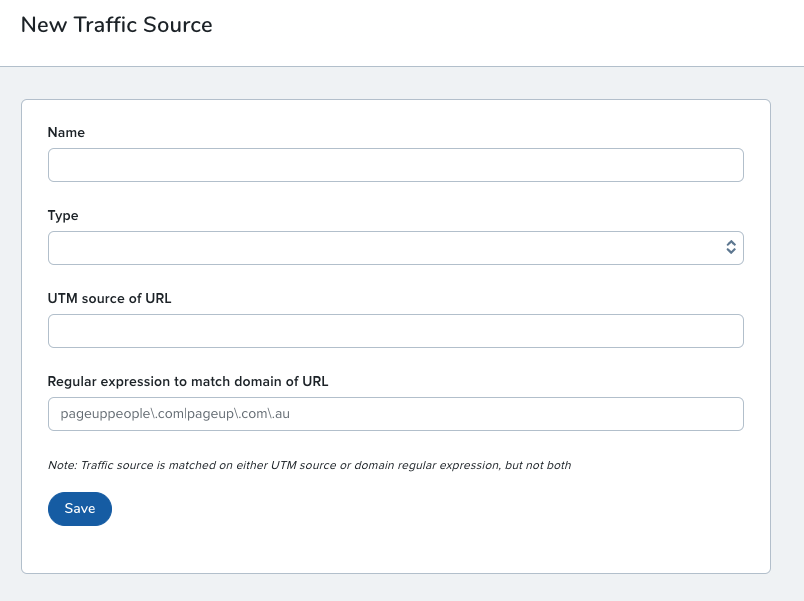Click the "Name" field label
Image resolution: width=804 pixels, height=601 pixels.
(66, 132)
